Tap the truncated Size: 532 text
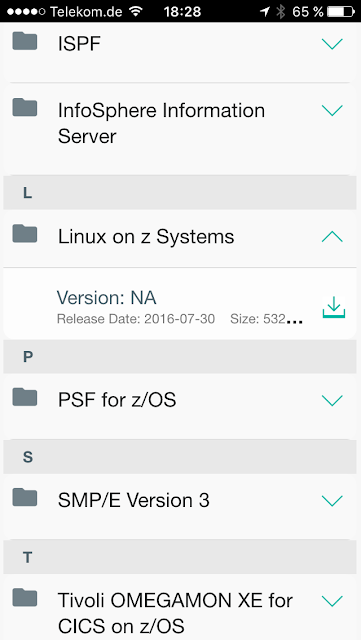Viewport: 361px width, 640px height. (x=266, y=319)
